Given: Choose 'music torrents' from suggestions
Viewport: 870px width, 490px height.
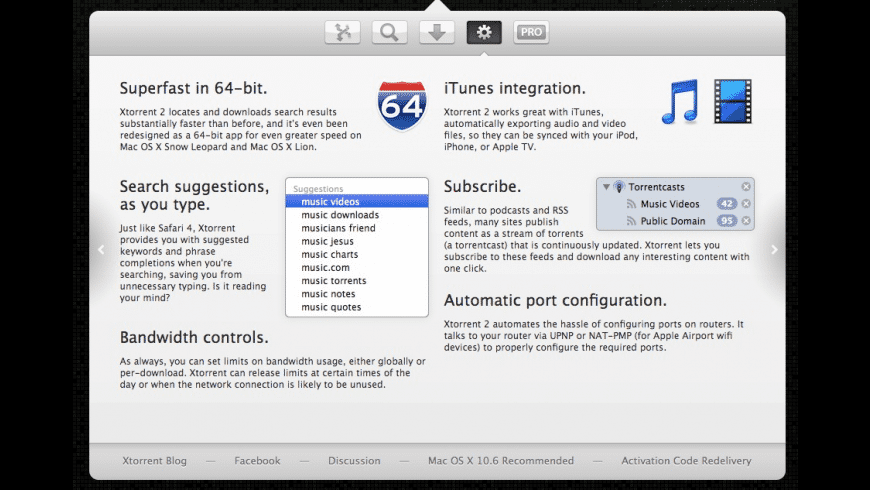Looking at the screenshot, I should tap(334, 281).
